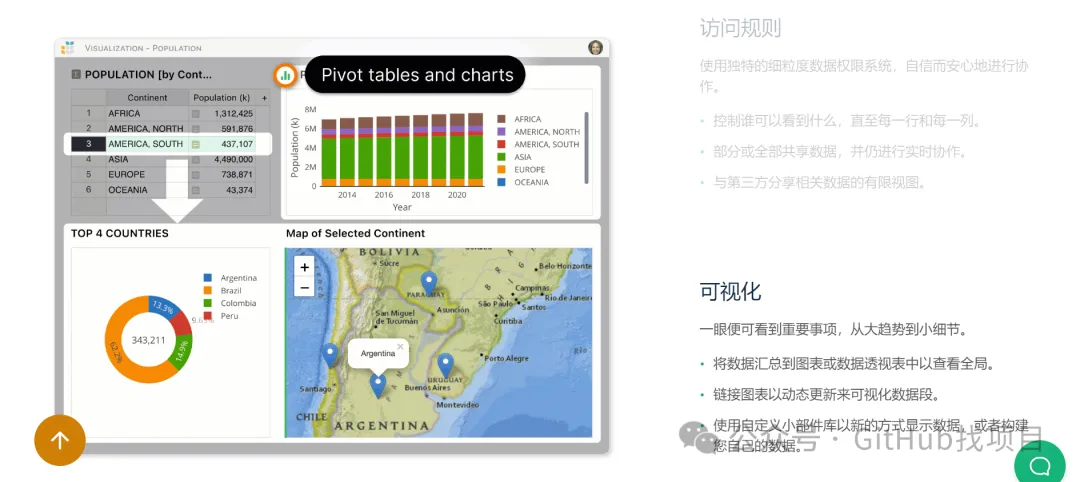Viewport: 1080px width, 482px height.
Task: Click row number 6 in the table
Action: pos(88,189)
